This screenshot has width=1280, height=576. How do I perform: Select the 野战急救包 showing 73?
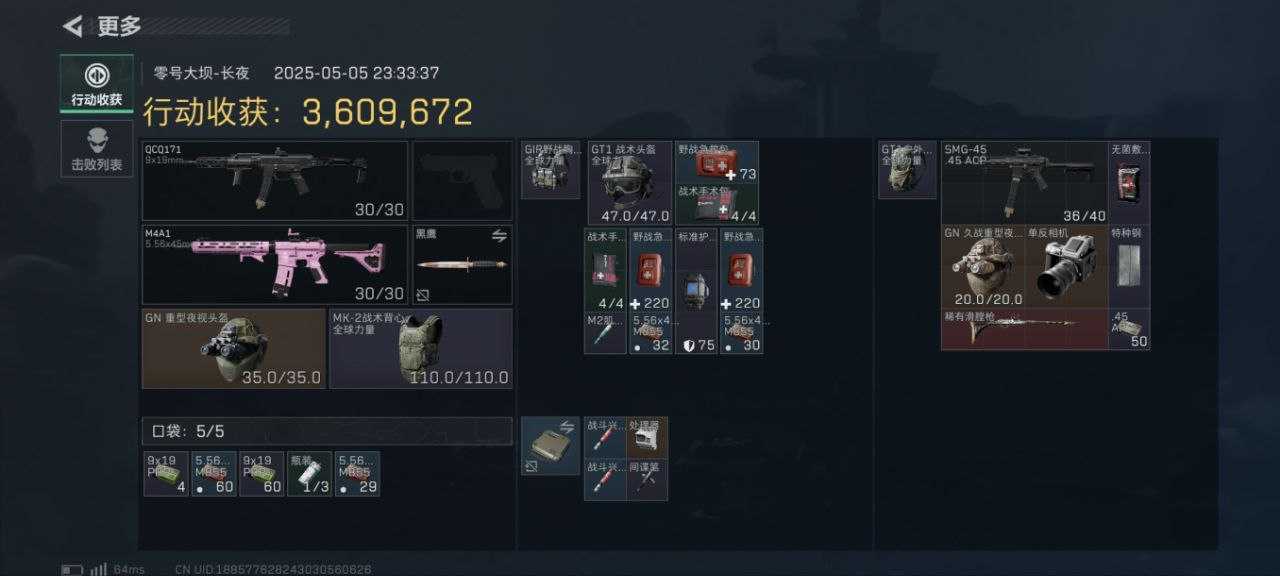tap(718, 162)
